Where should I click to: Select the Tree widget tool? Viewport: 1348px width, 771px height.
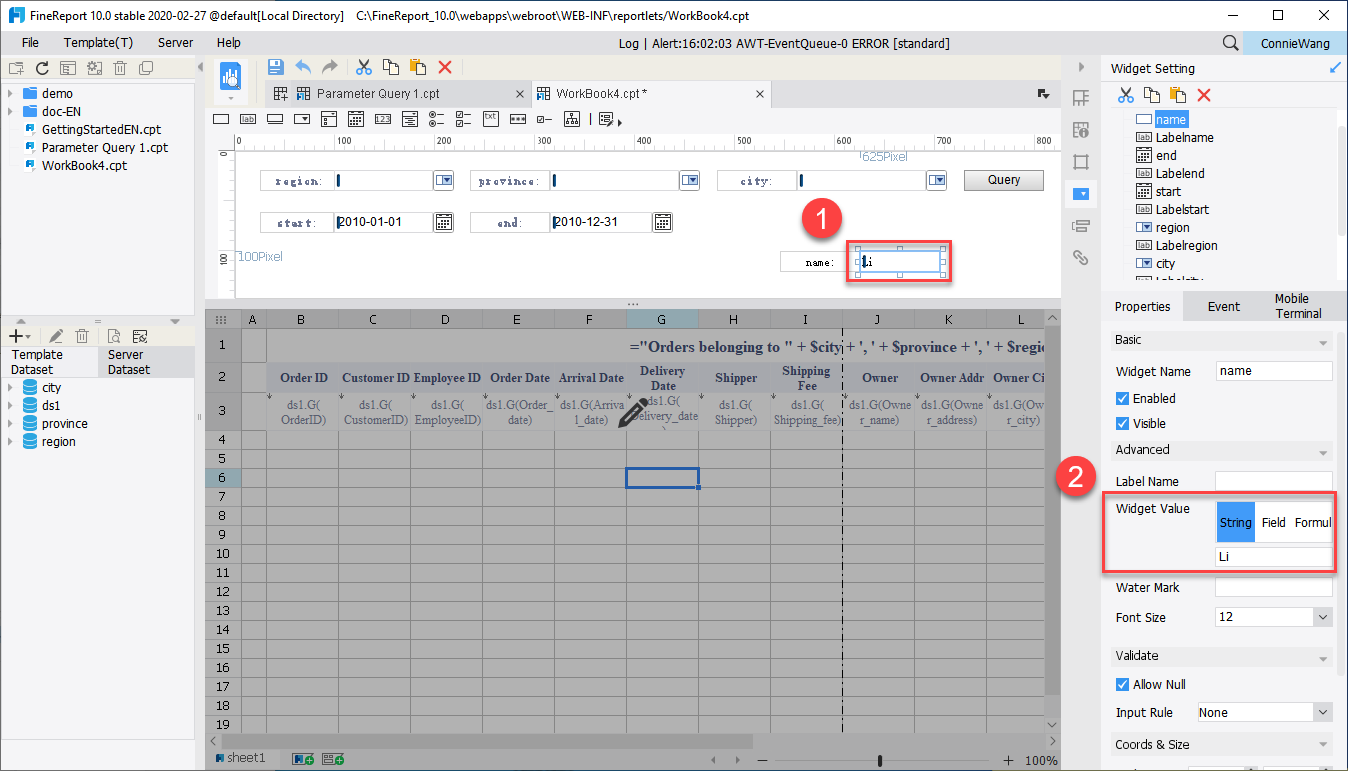pyautogui.click(x=572, y=118)
